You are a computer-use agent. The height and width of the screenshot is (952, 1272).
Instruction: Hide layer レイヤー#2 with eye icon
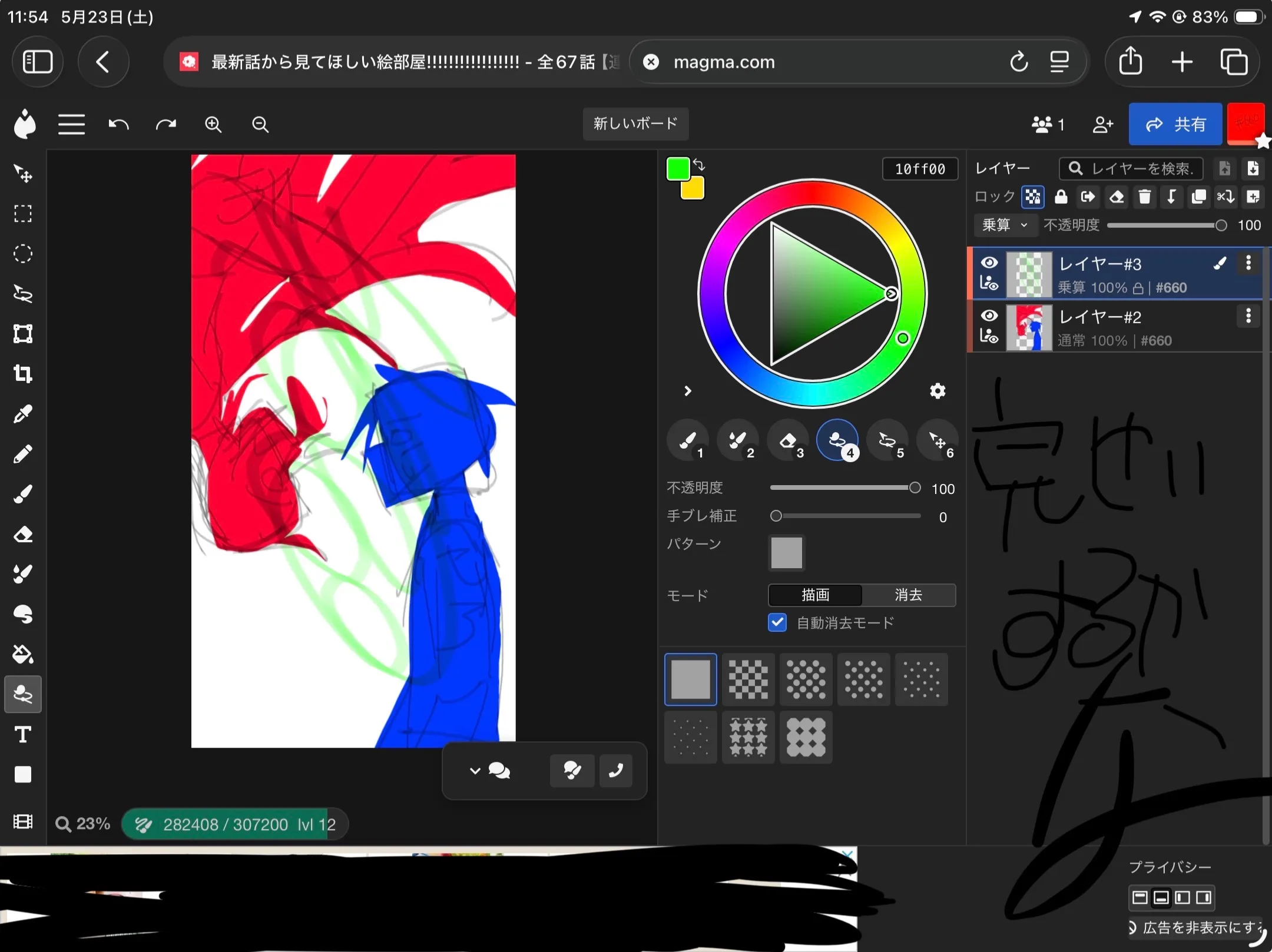989,316
